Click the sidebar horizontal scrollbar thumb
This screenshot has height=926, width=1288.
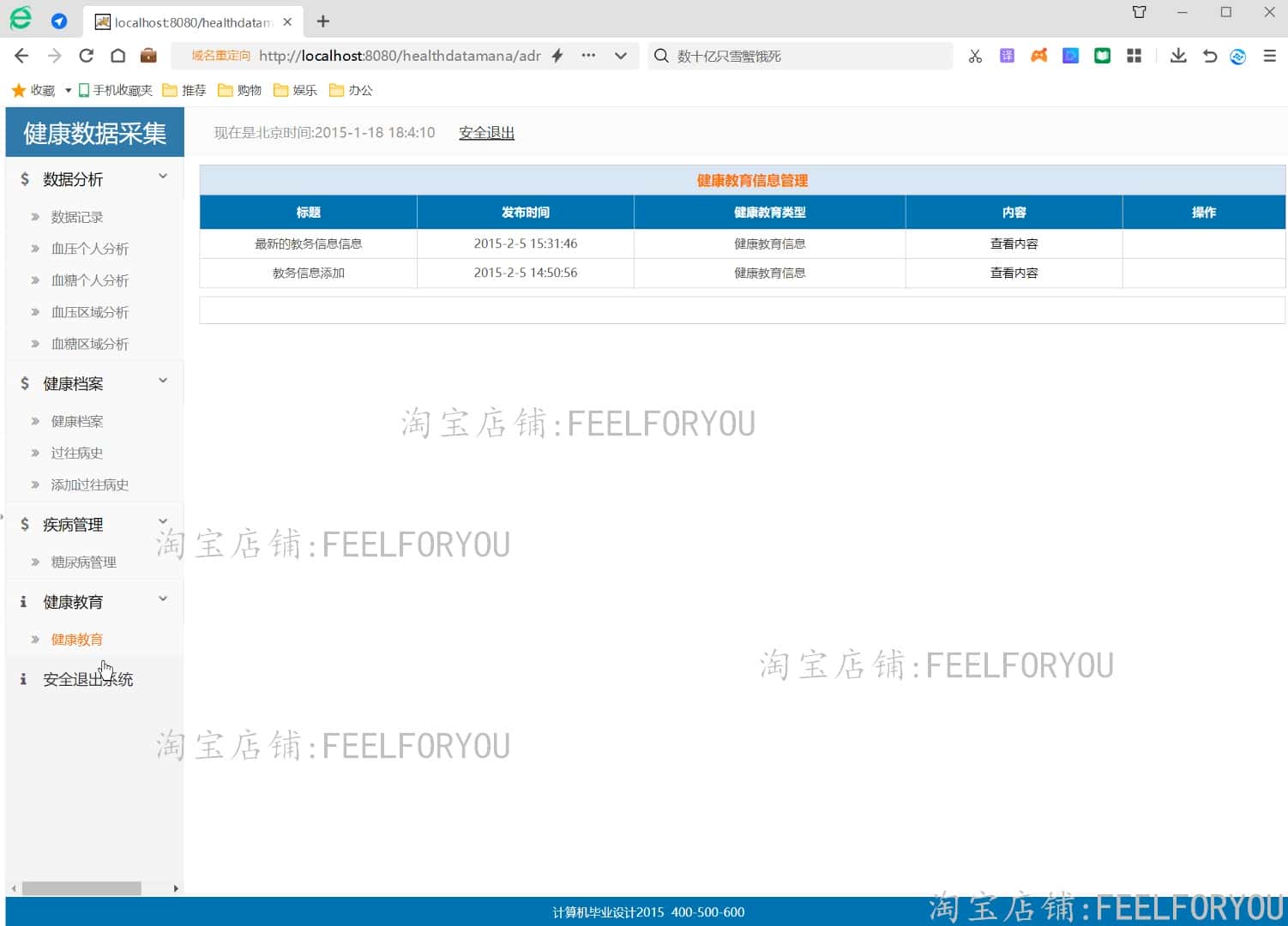tap(81, 888)
